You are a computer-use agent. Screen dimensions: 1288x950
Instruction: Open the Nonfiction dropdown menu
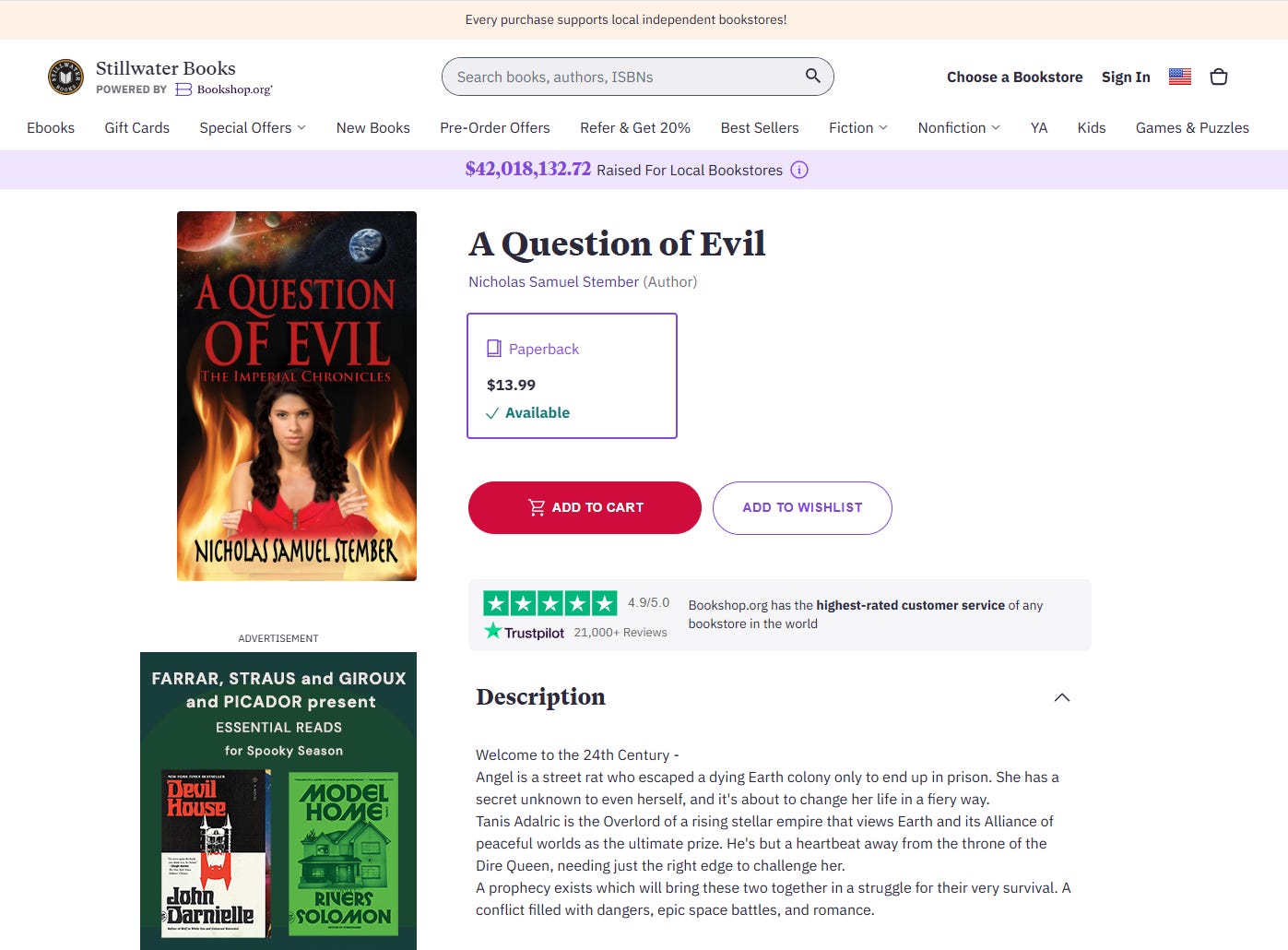958,127
